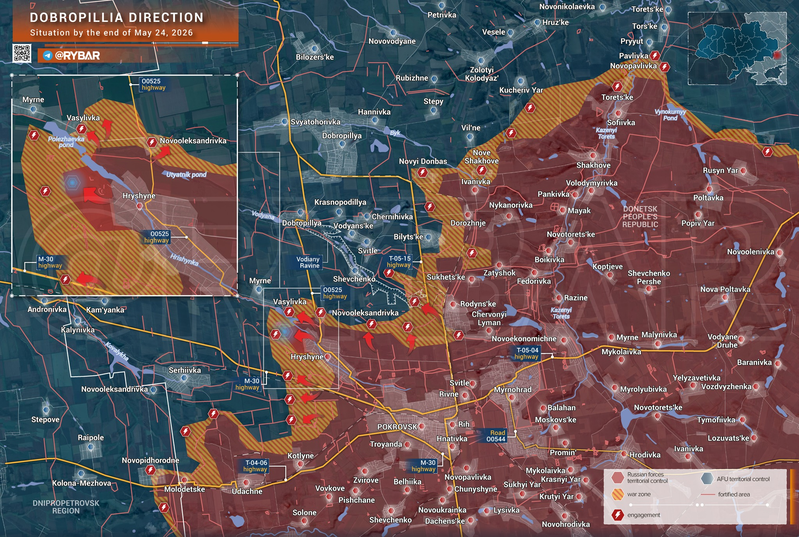Click the DNIPROPETROVSK REGION label
The image size is (799, 537).
tap(66, 506)
